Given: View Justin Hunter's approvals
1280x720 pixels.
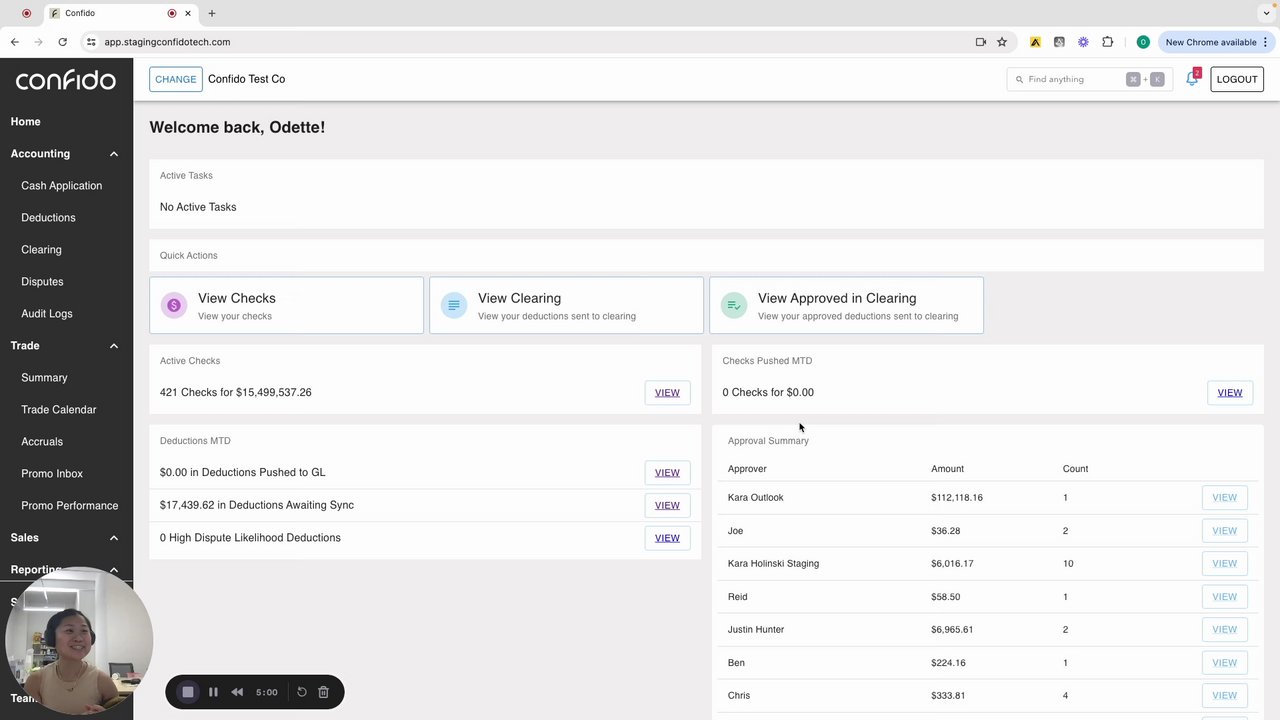Looking at the screenshot, I should click(x=1224, y=630).
